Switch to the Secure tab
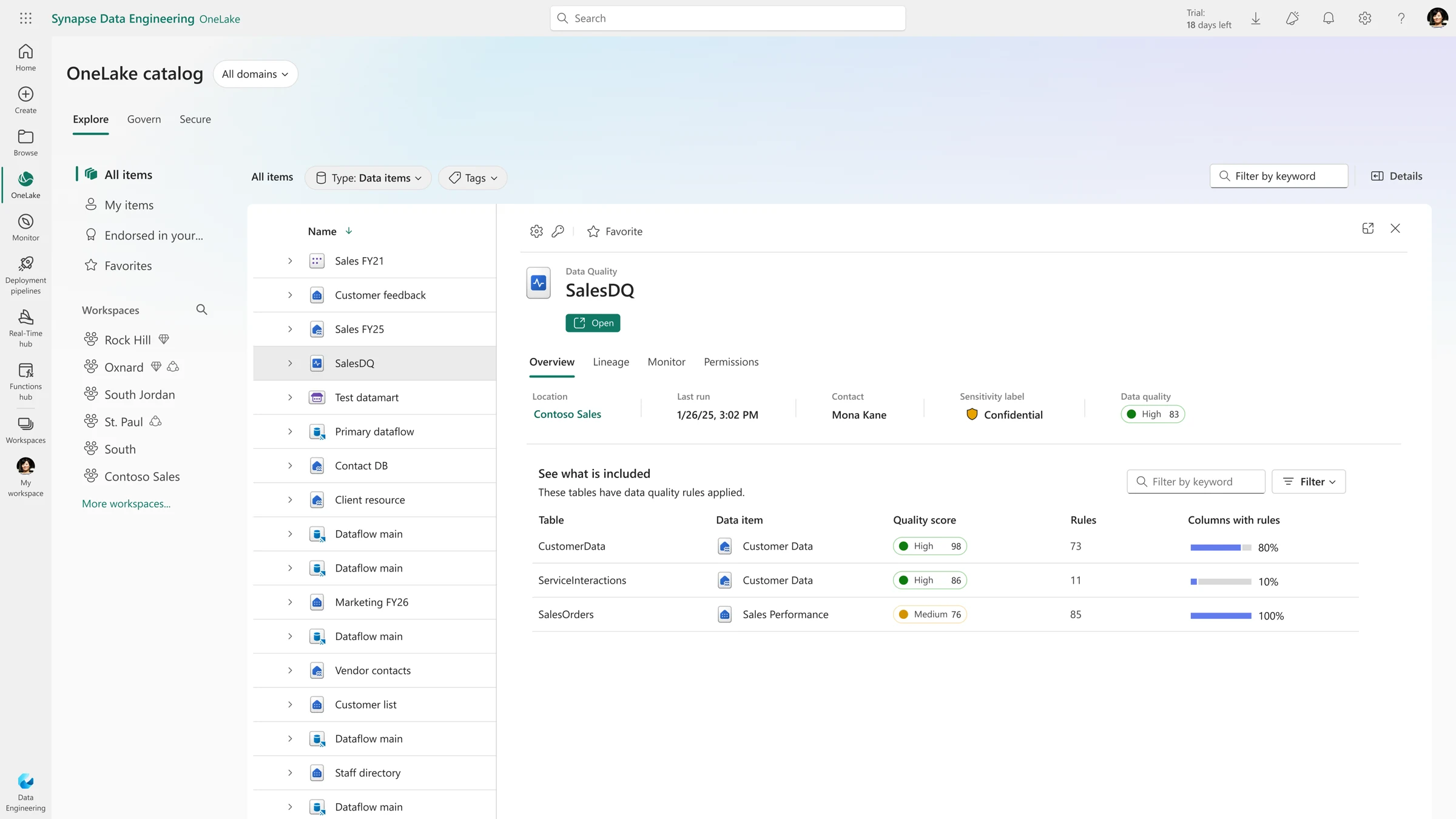Viewport: 1456px width, 819px height. pos(195,119)
